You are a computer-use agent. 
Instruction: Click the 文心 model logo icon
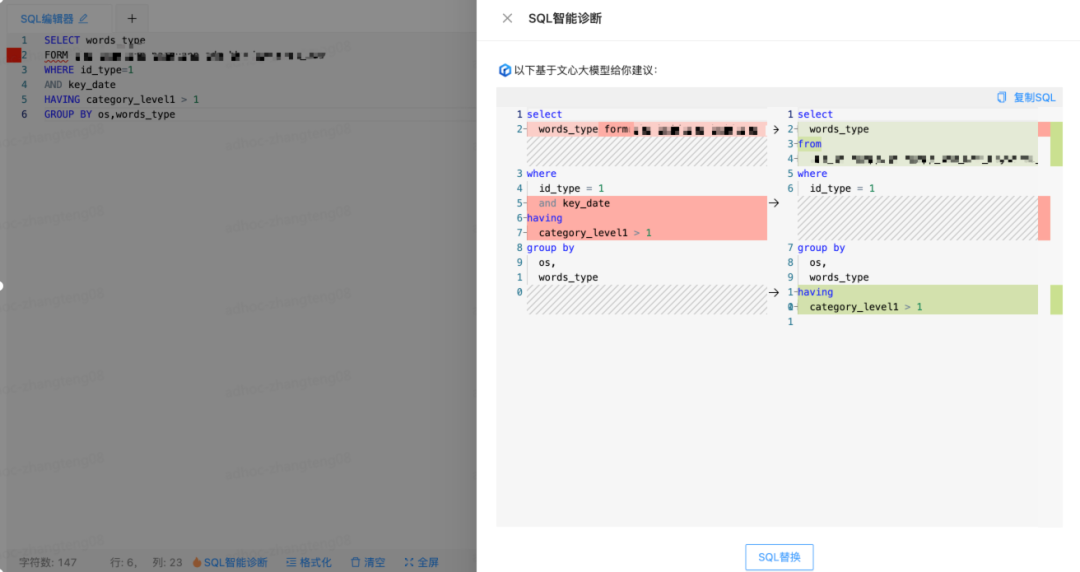[x=504, y=70]
